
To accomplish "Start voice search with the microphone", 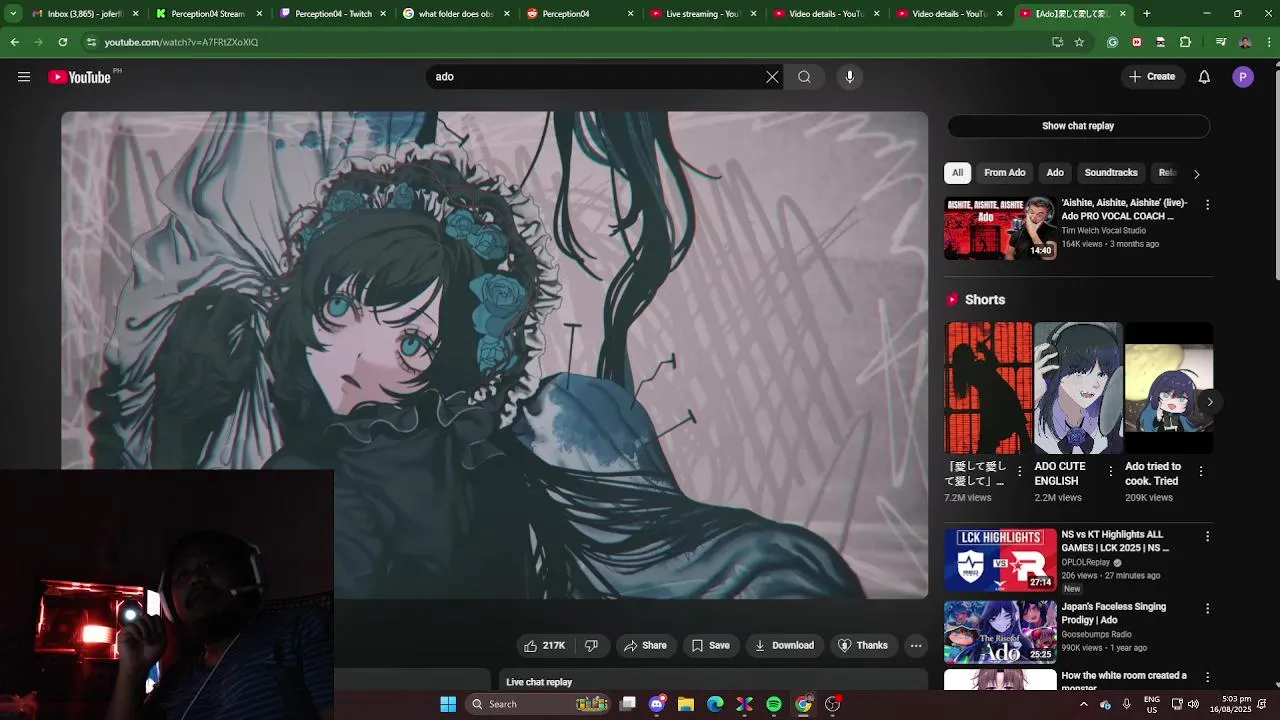I will (x=850, y=77).
